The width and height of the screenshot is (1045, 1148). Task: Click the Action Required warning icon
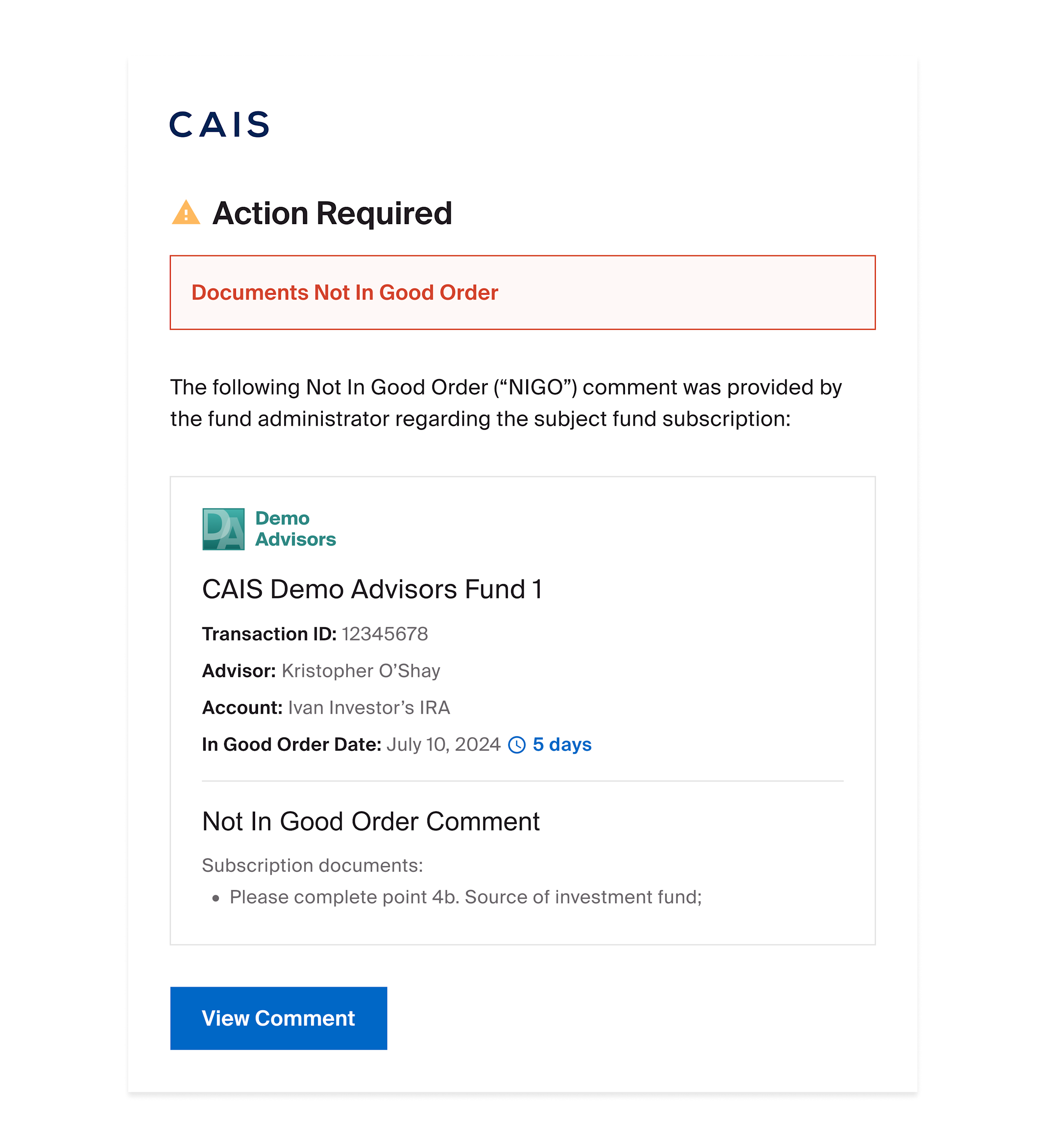tap(186, 213)
